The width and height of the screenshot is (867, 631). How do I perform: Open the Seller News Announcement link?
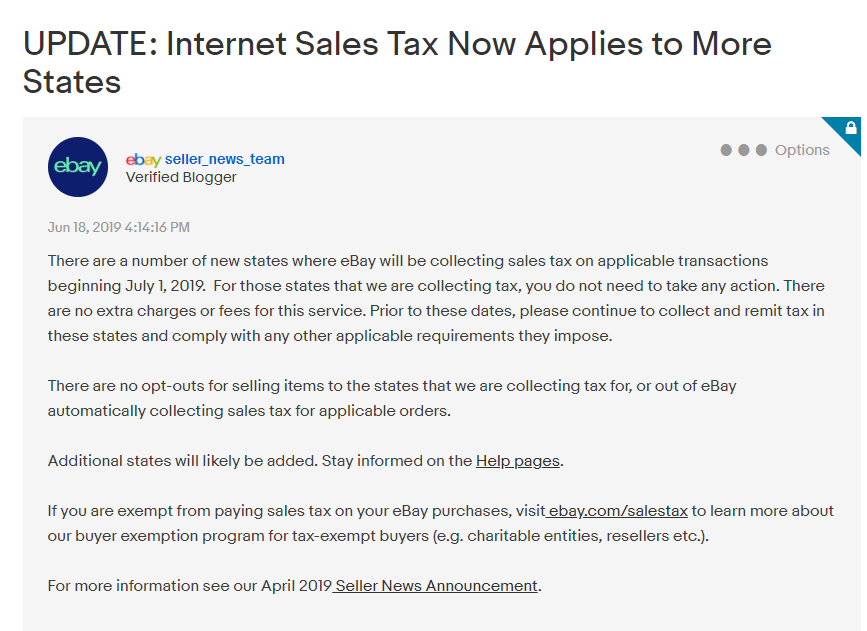click(435, 586)
